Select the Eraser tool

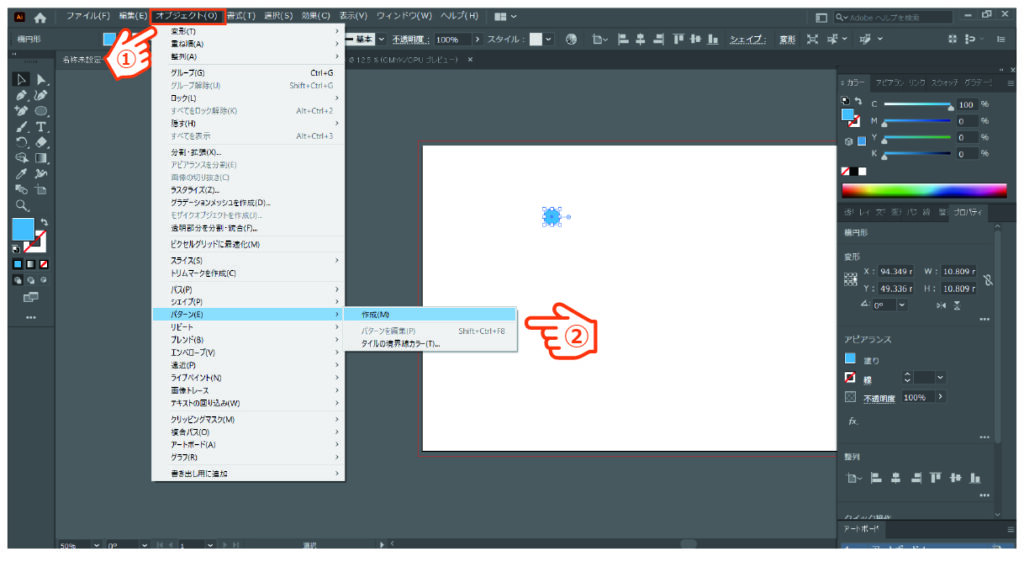point(41,142)
